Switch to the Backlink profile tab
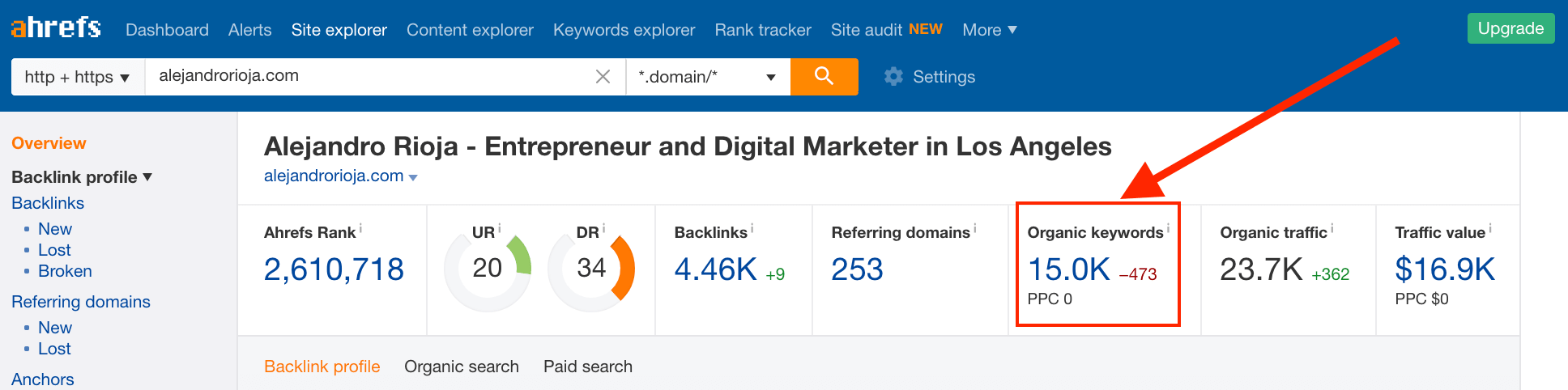1568x390 pixels. click(322, 367)
